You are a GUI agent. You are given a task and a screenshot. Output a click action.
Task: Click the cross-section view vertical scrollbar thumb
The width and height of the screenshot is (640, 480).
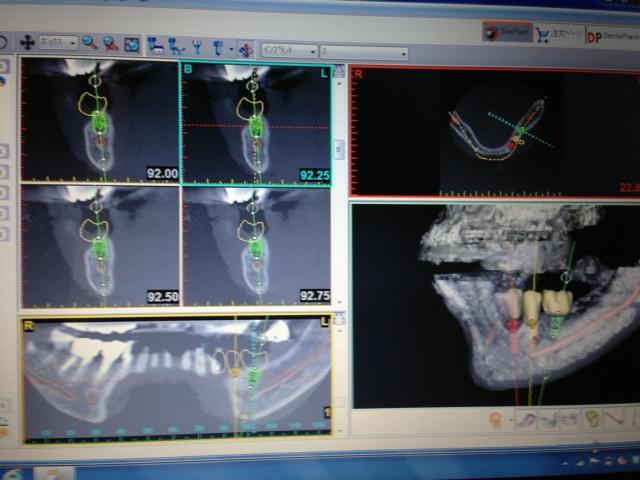(x=339, y=150)
